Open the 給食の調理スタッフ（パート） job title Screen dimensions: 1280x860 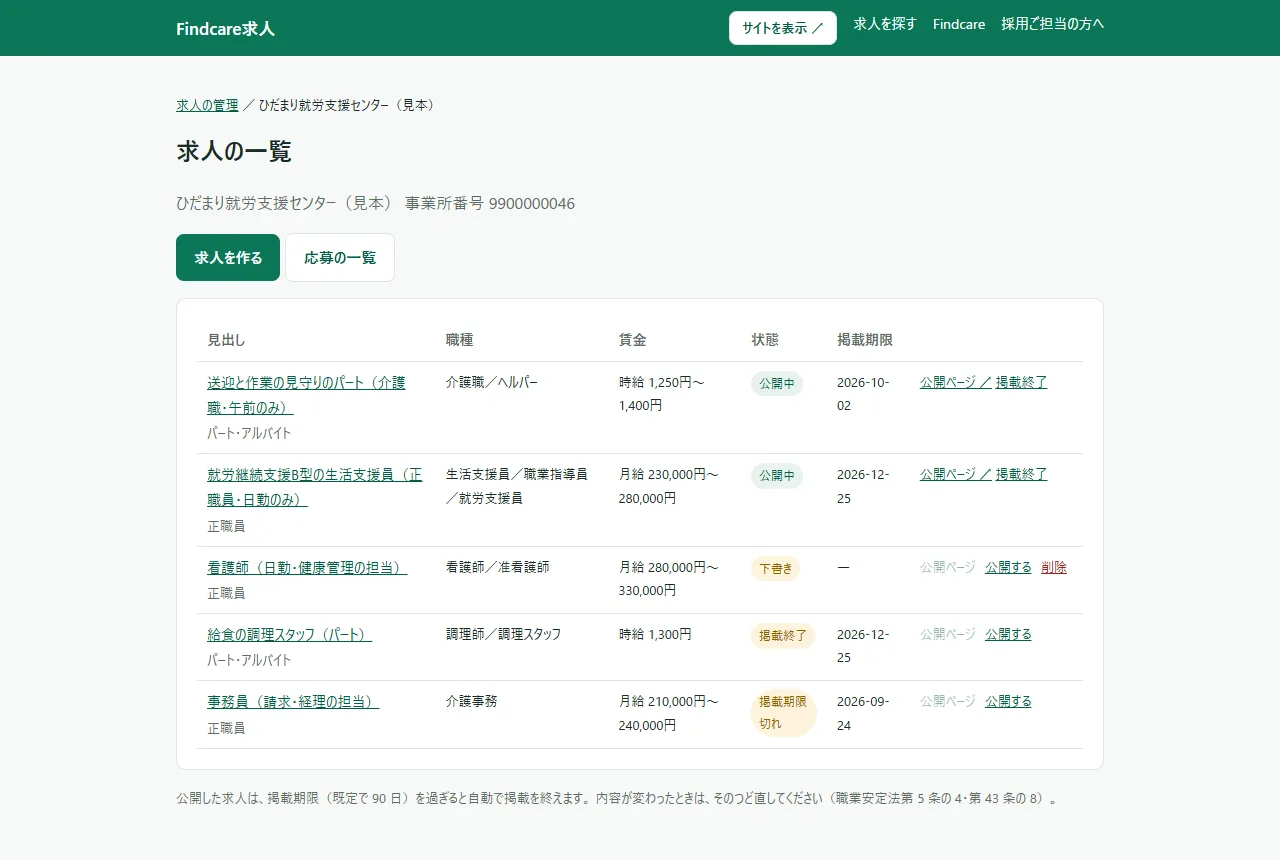coord(289,635)
